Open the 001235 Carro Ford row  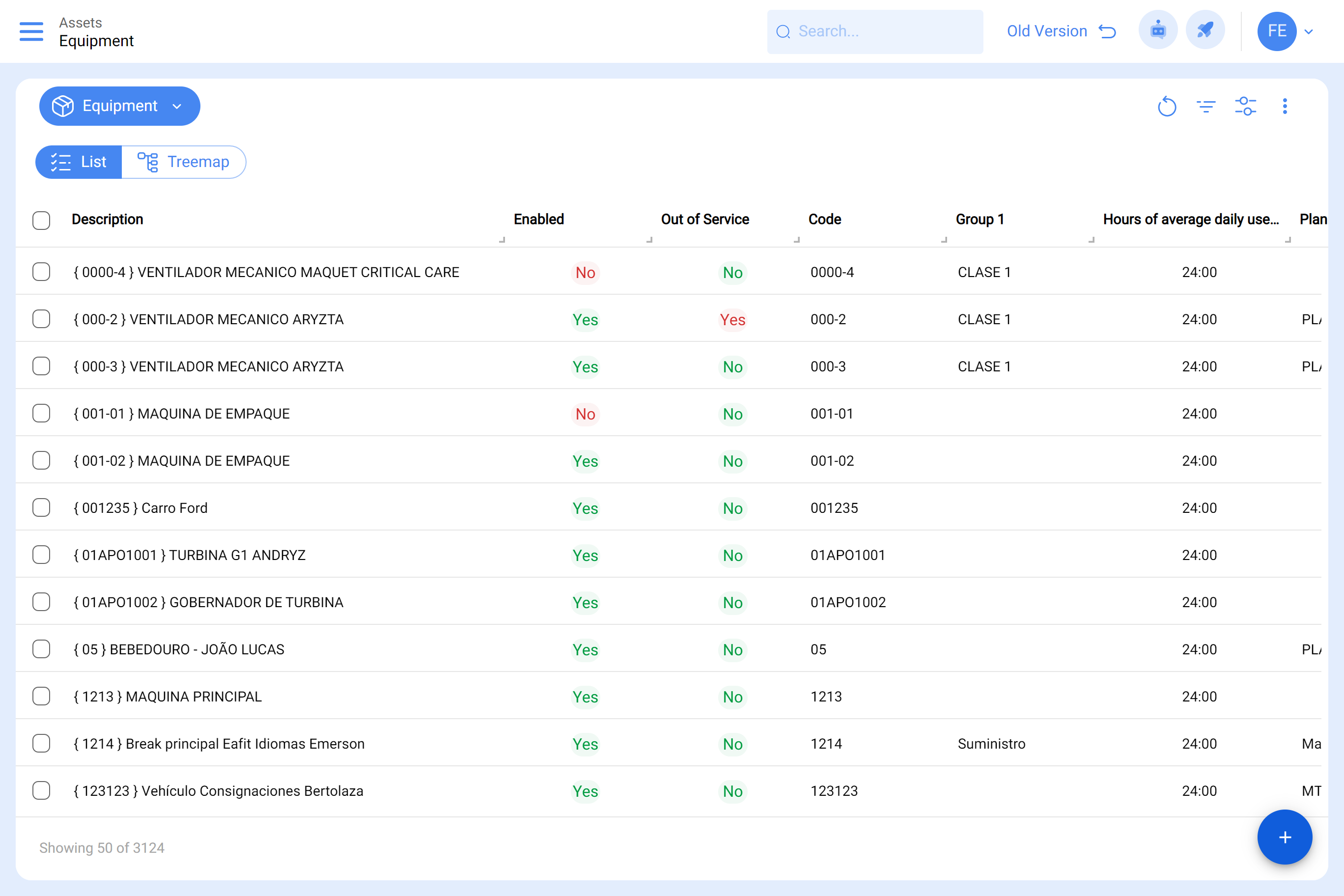(x=669, y=507)
